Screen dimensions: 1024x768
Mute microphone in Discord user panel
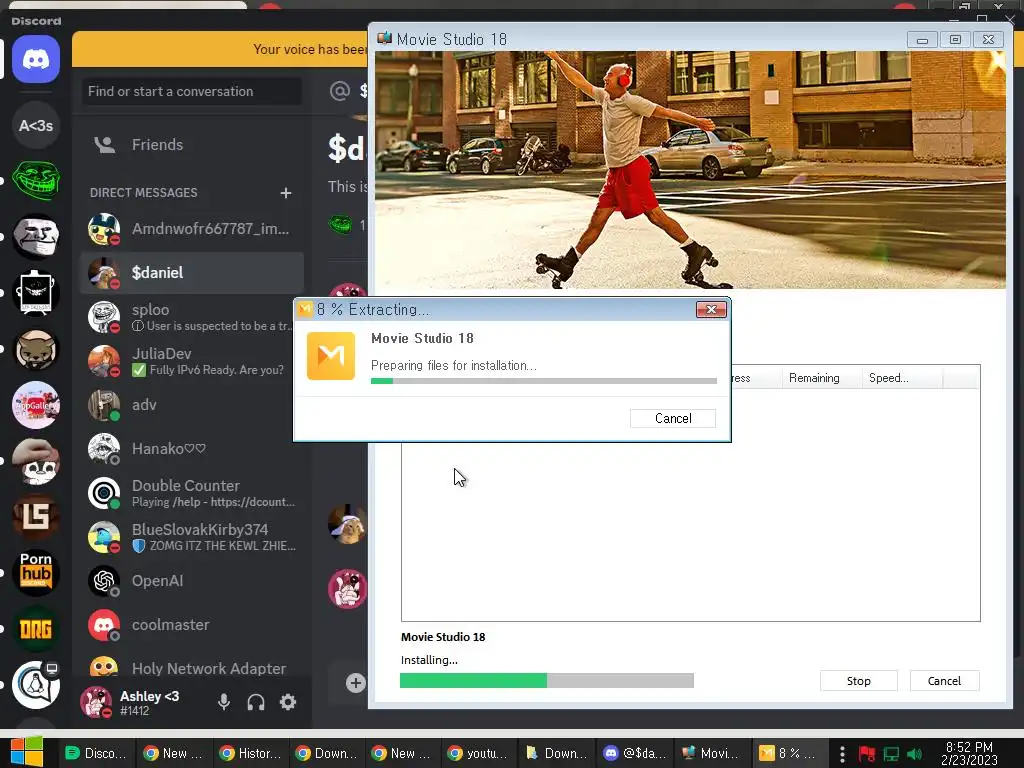tap(223, 702)
